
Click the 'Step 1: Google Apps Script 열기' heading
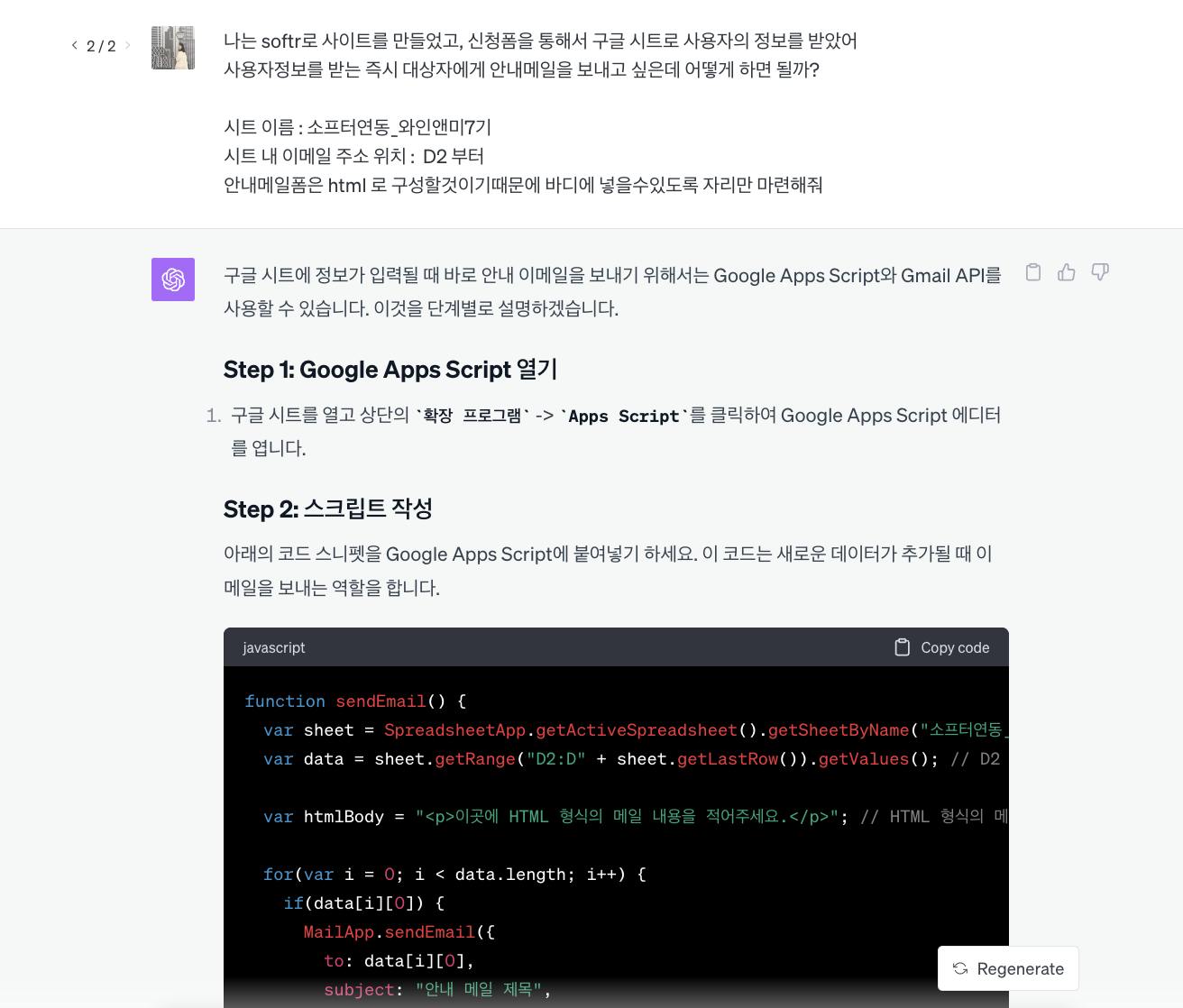coord(390,370)
